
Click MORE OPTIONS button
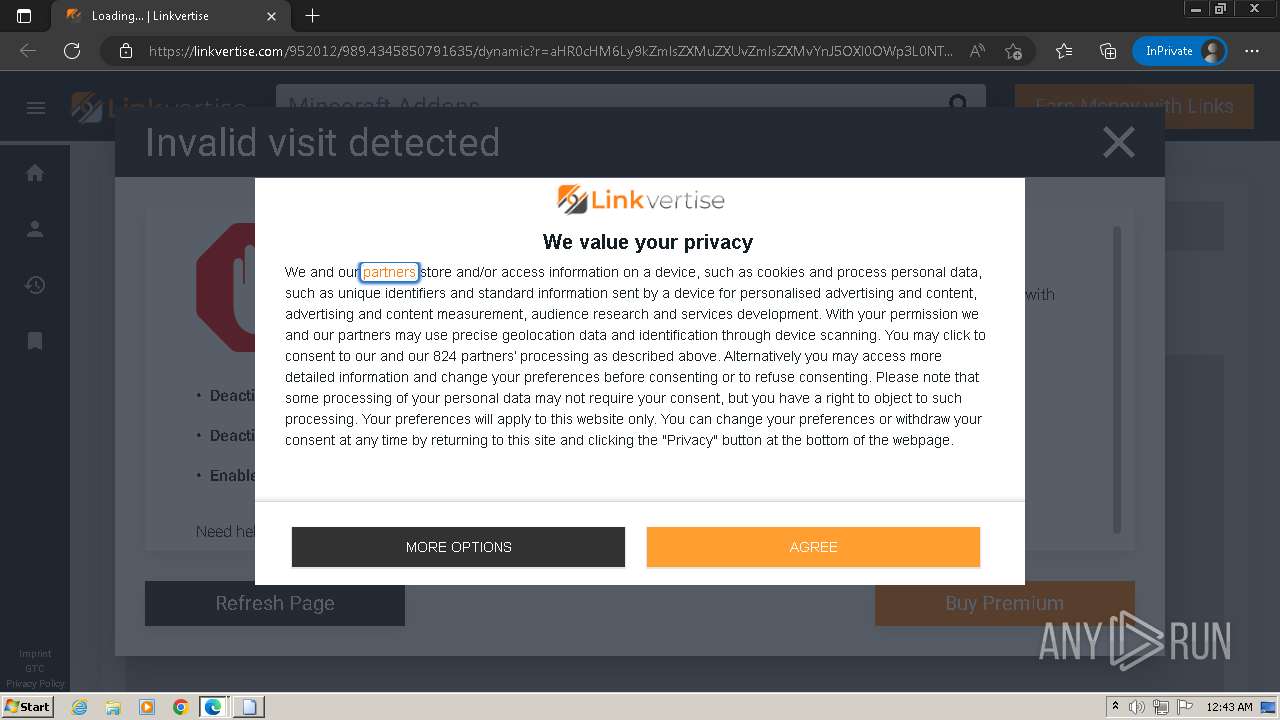[x=458, y=547]
